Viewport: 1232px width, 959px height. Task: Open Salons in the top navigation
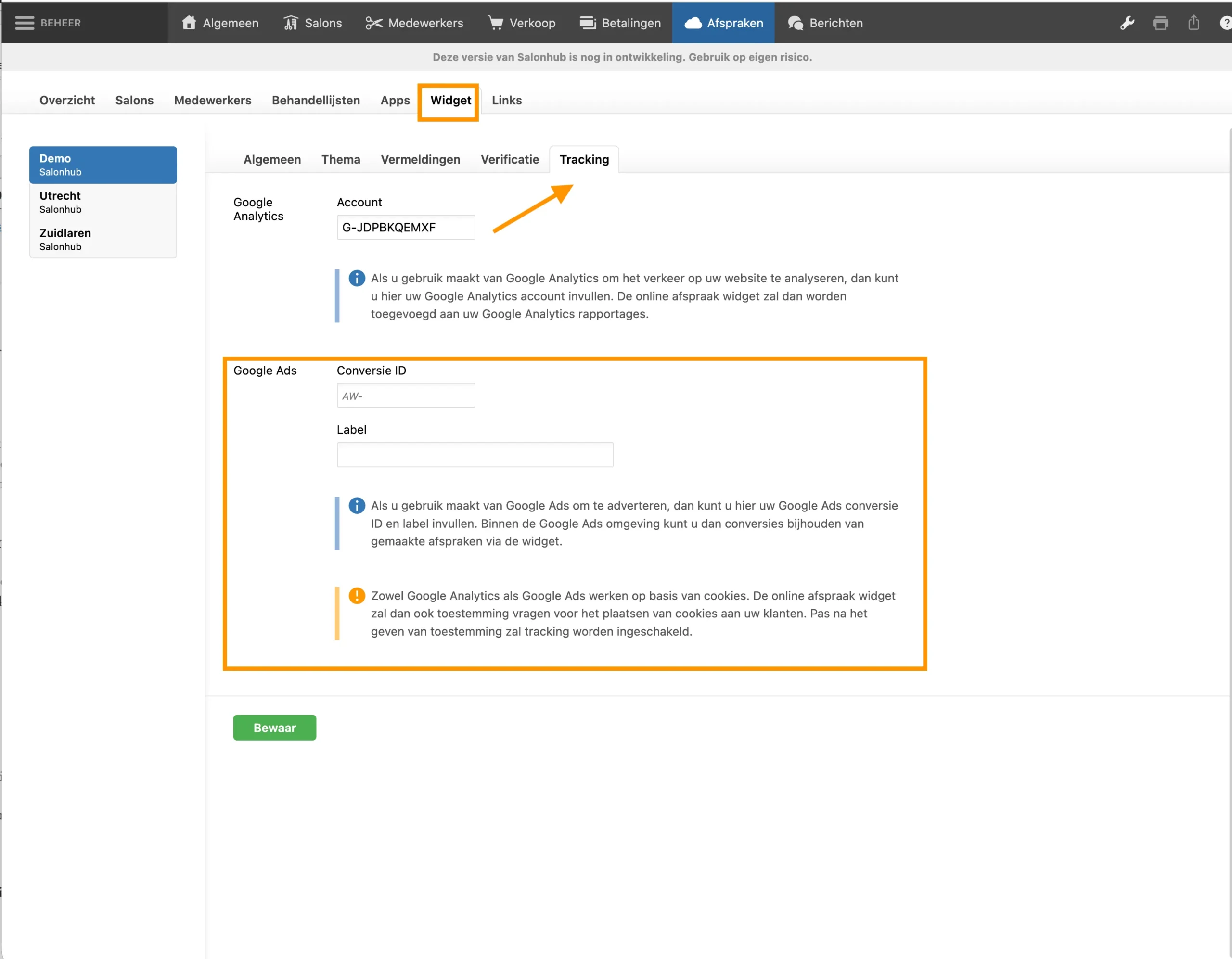click(312, 23)
